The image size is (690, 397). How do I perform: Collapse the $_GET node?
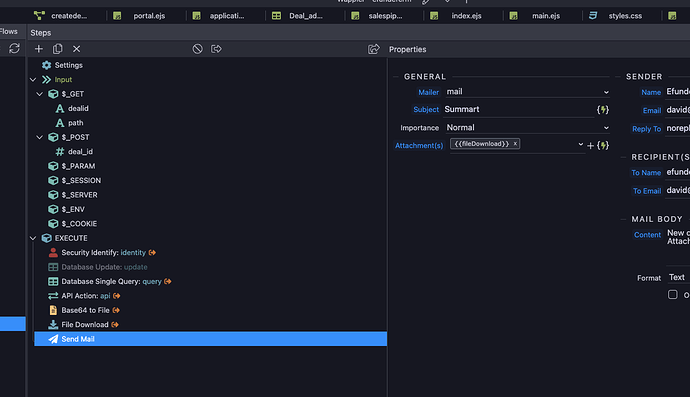40,94
